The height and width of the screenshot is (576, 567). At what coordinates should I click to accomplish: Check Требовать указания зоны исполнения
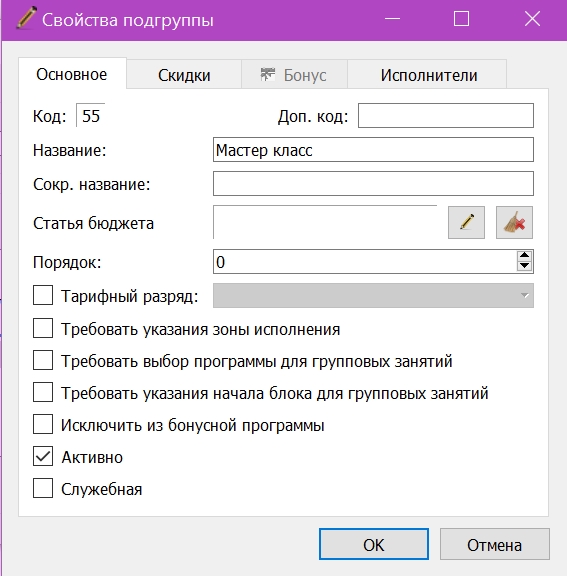pos(43,328)
